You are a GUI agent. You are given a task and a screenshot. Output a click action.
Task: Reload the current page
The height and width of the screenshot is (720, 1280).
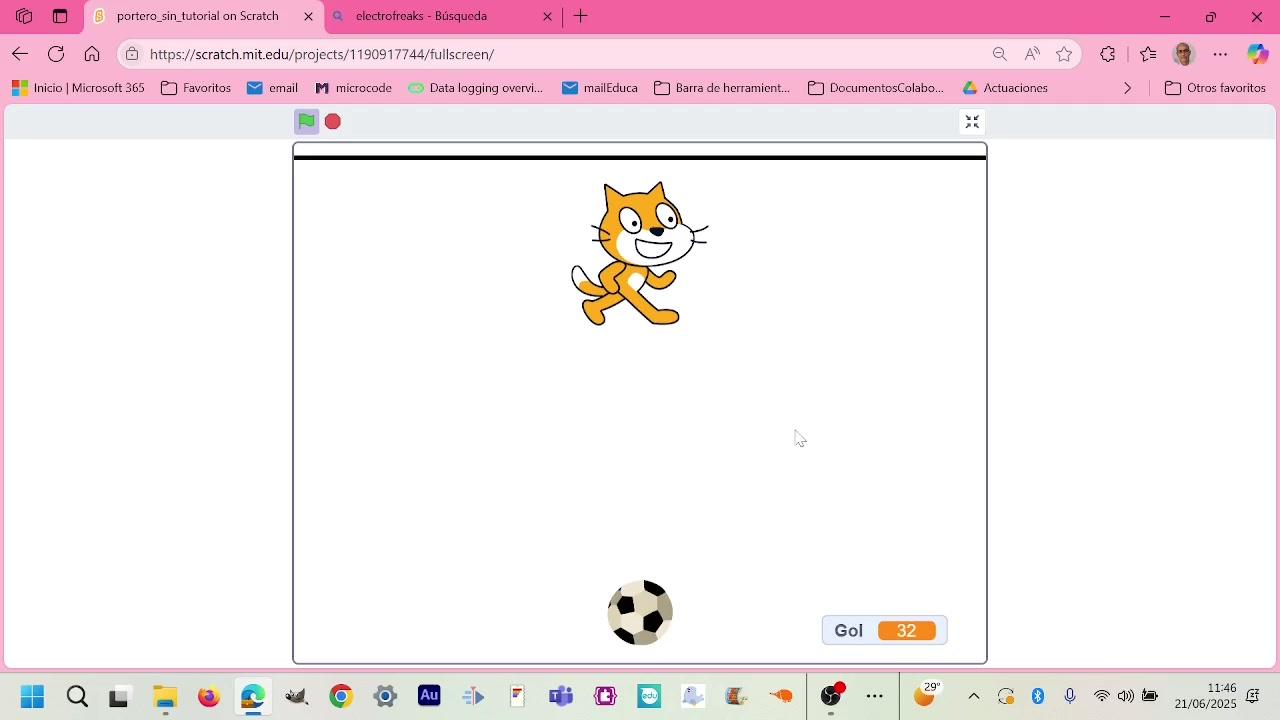click(56, 54)
